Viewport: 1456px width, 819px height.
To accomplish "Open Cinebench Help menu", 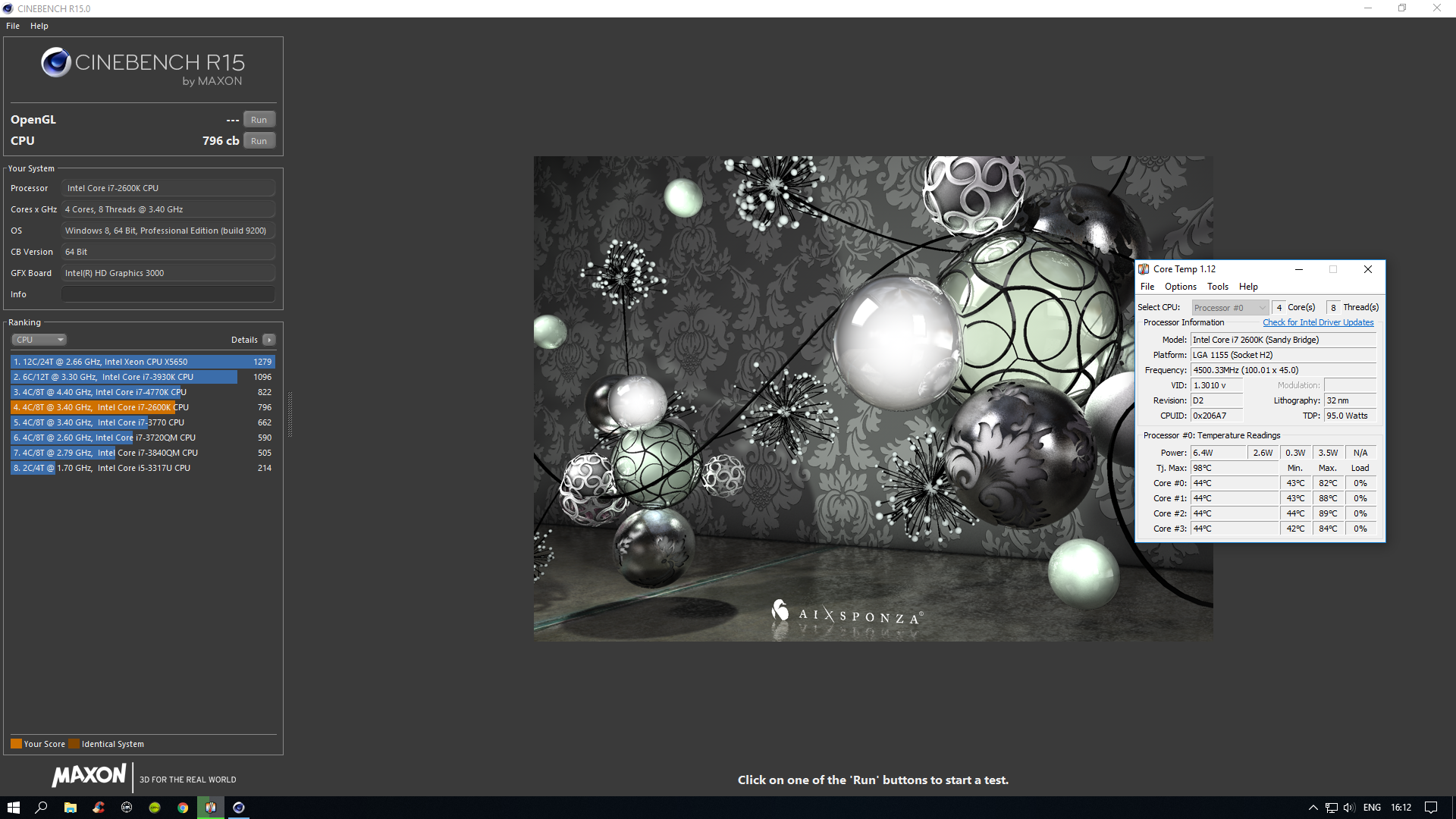I will (39, 26).
